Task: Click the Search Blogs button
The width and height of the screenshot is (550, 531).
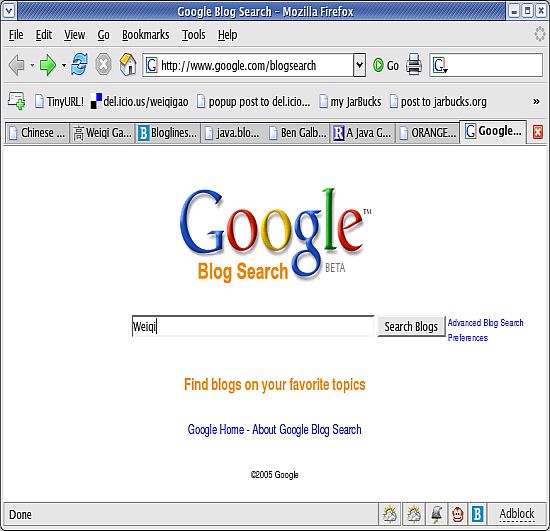Action: coord(411,327)
